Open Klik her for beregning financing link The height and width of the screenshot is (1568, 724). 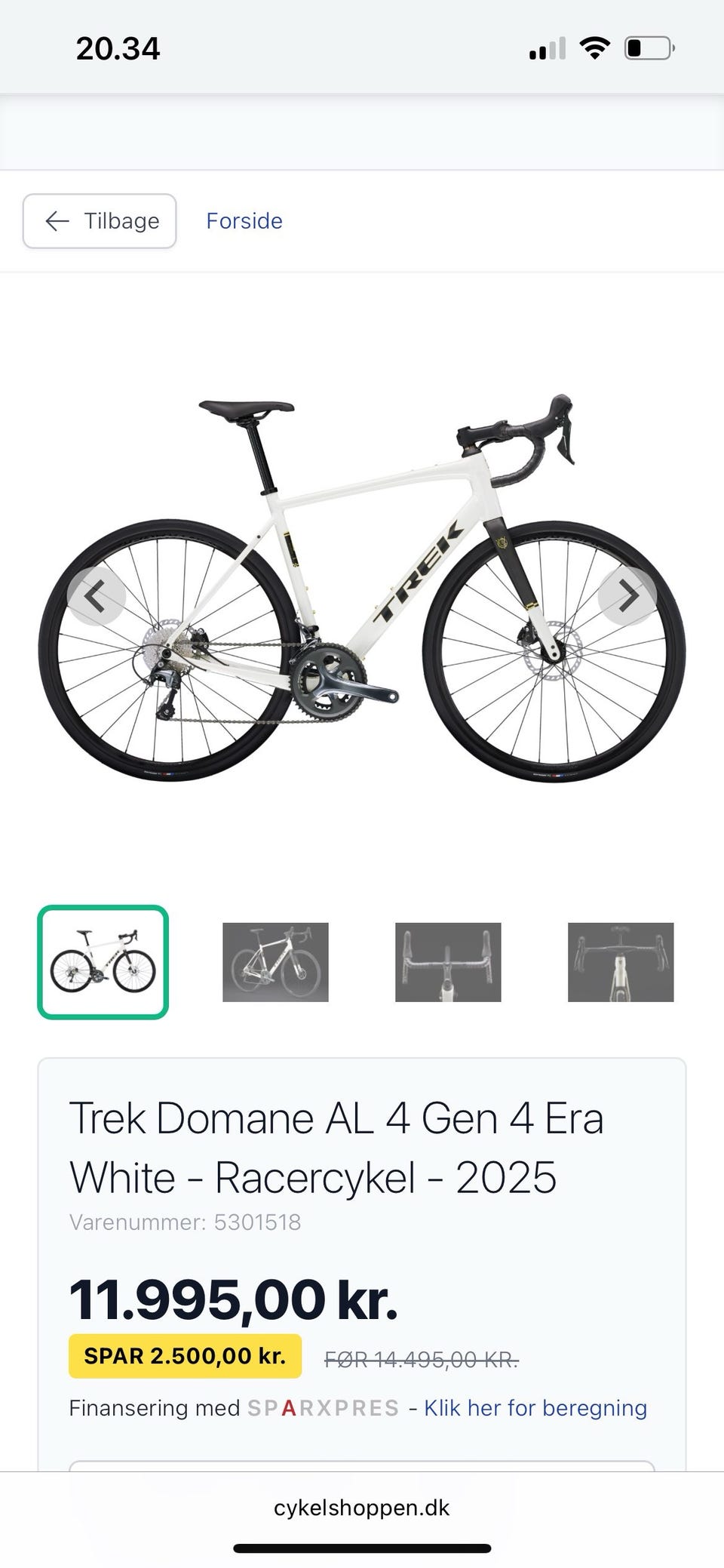[x=535, y=1408]
